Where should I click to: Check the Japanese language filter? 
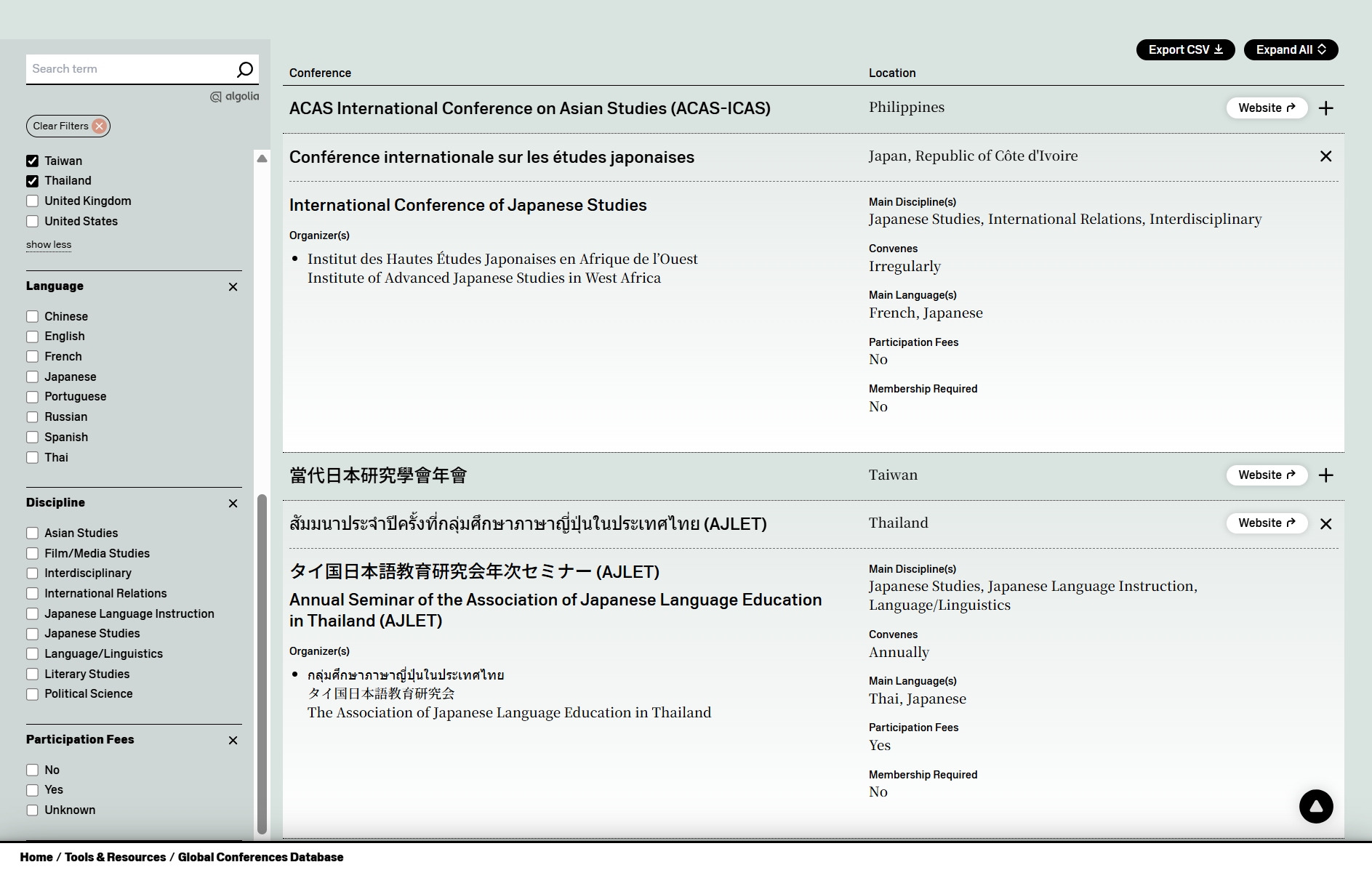(33, 377)
